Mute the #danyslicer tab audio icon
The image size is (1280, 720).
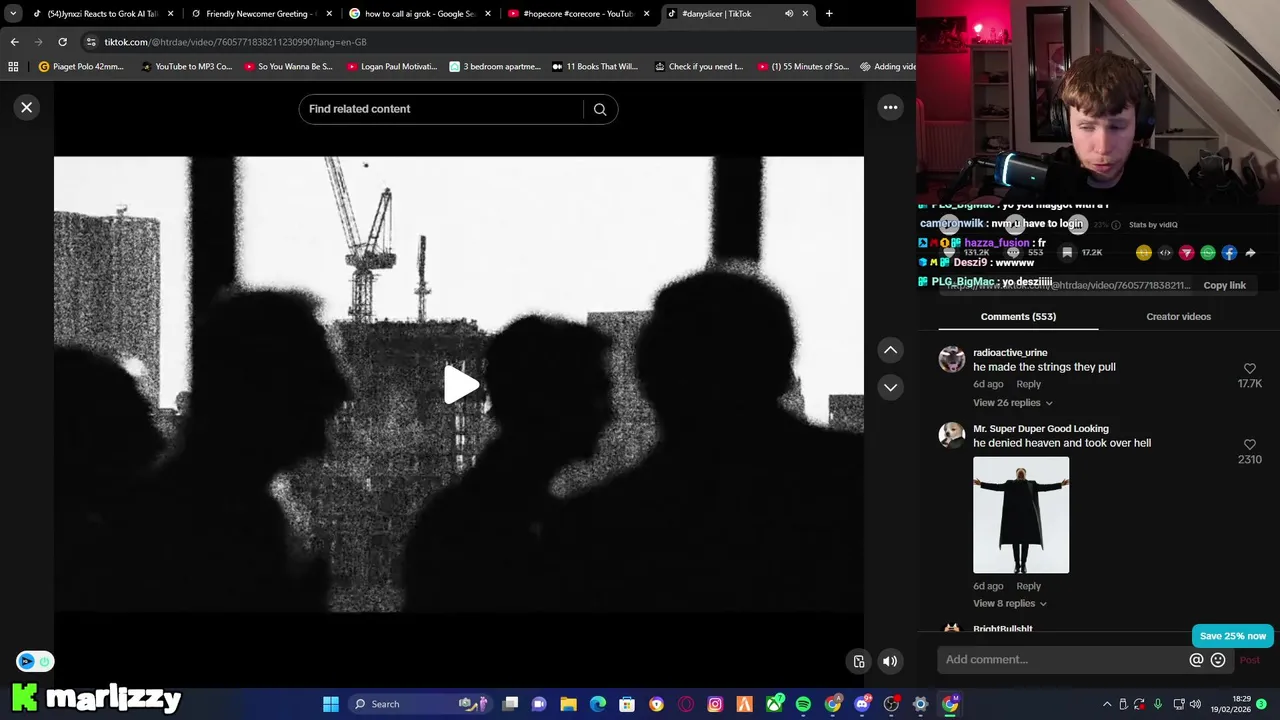click(x=789, y=14)
